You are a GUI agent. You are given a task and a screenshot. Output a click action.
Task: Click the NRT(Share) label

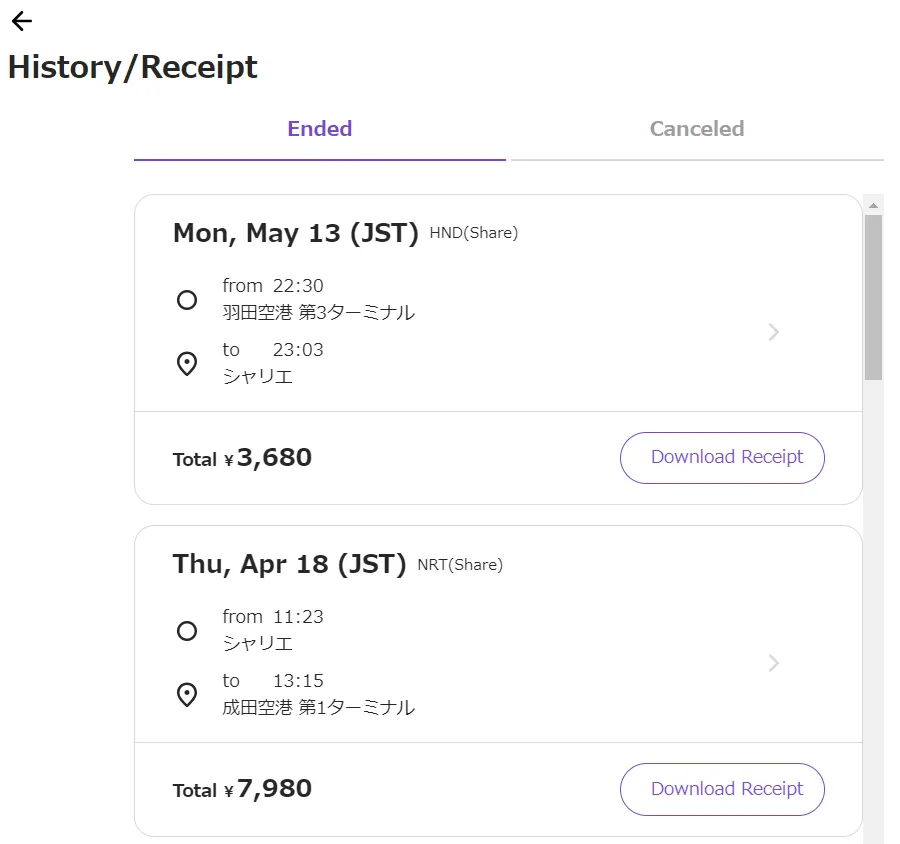460,565
